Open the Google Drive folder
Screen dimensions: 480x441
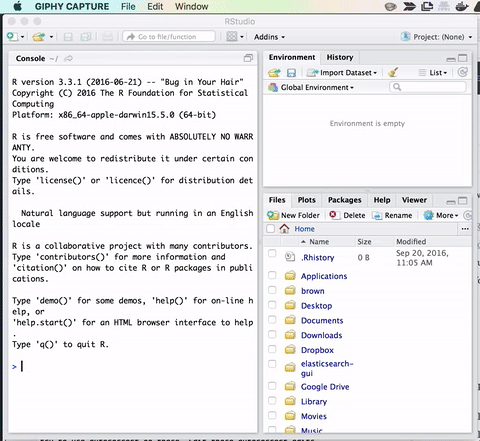pyautogui.click(x=325, y=387)
